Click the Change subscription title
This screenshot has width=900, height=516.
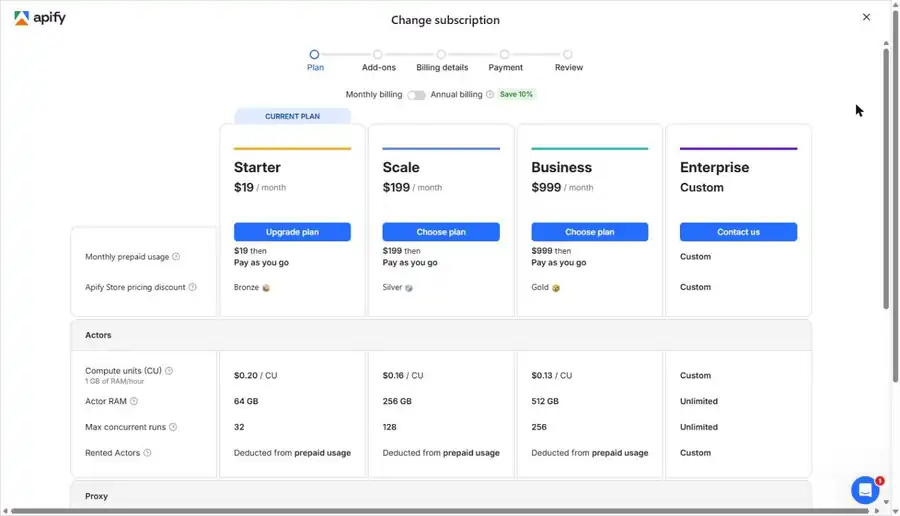pos(445,20)
